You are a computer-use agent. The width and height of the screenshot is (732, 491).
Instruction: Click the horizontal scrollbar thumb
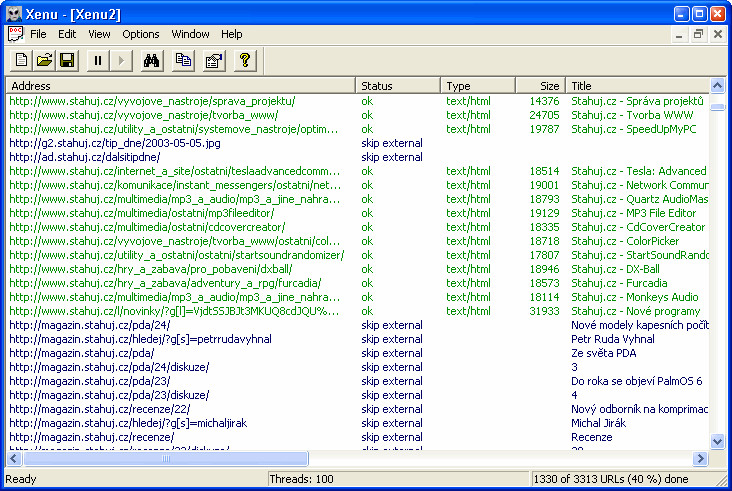[166, 459]
